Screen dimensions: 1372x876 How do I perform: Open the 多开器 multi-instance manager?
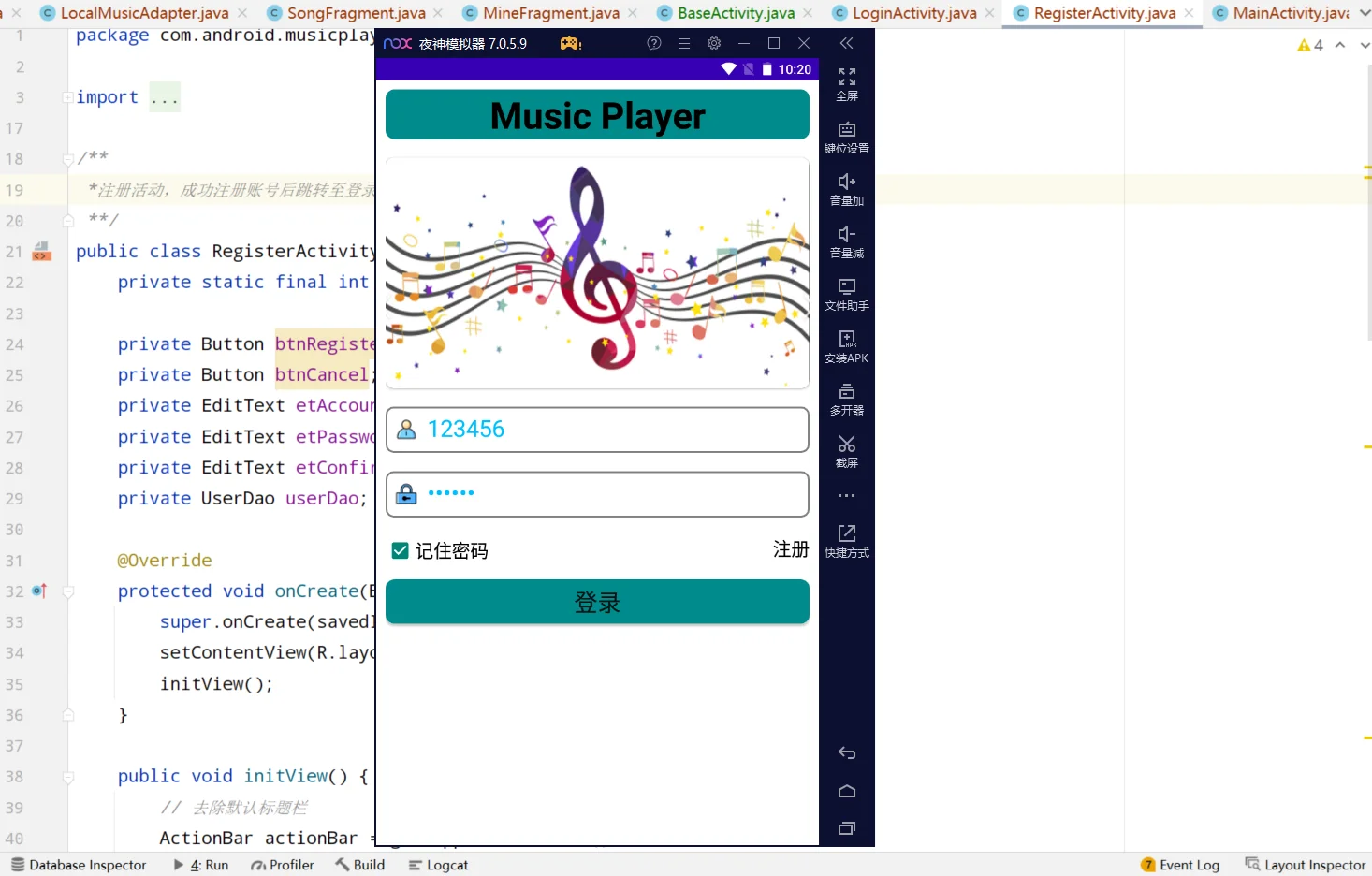(x=847, y=399)
